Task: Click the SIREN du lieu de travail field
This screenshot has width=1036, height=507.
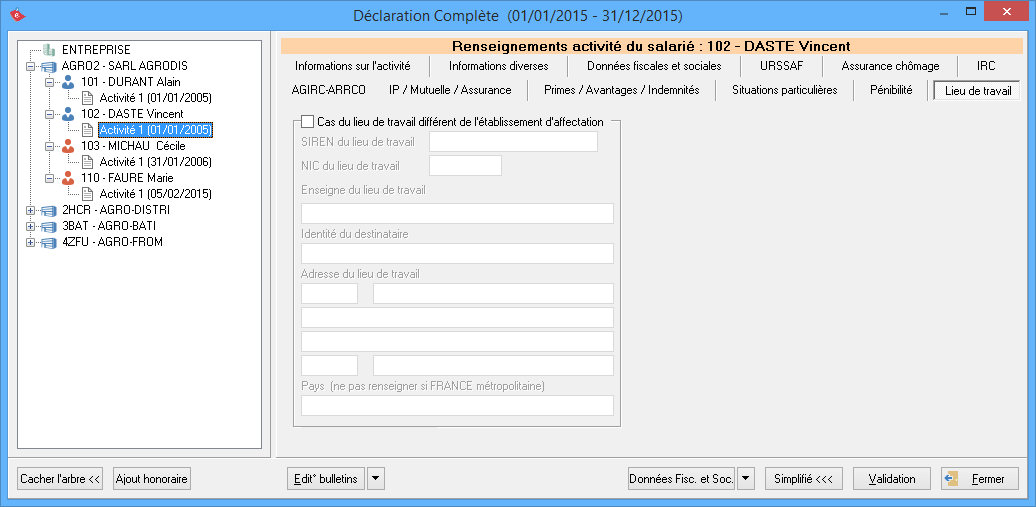Action: (513, 142)
